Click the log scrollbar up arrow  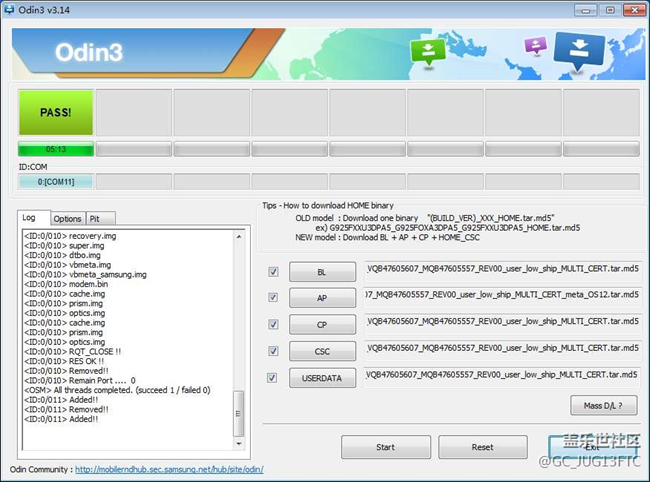click(239, 236)
